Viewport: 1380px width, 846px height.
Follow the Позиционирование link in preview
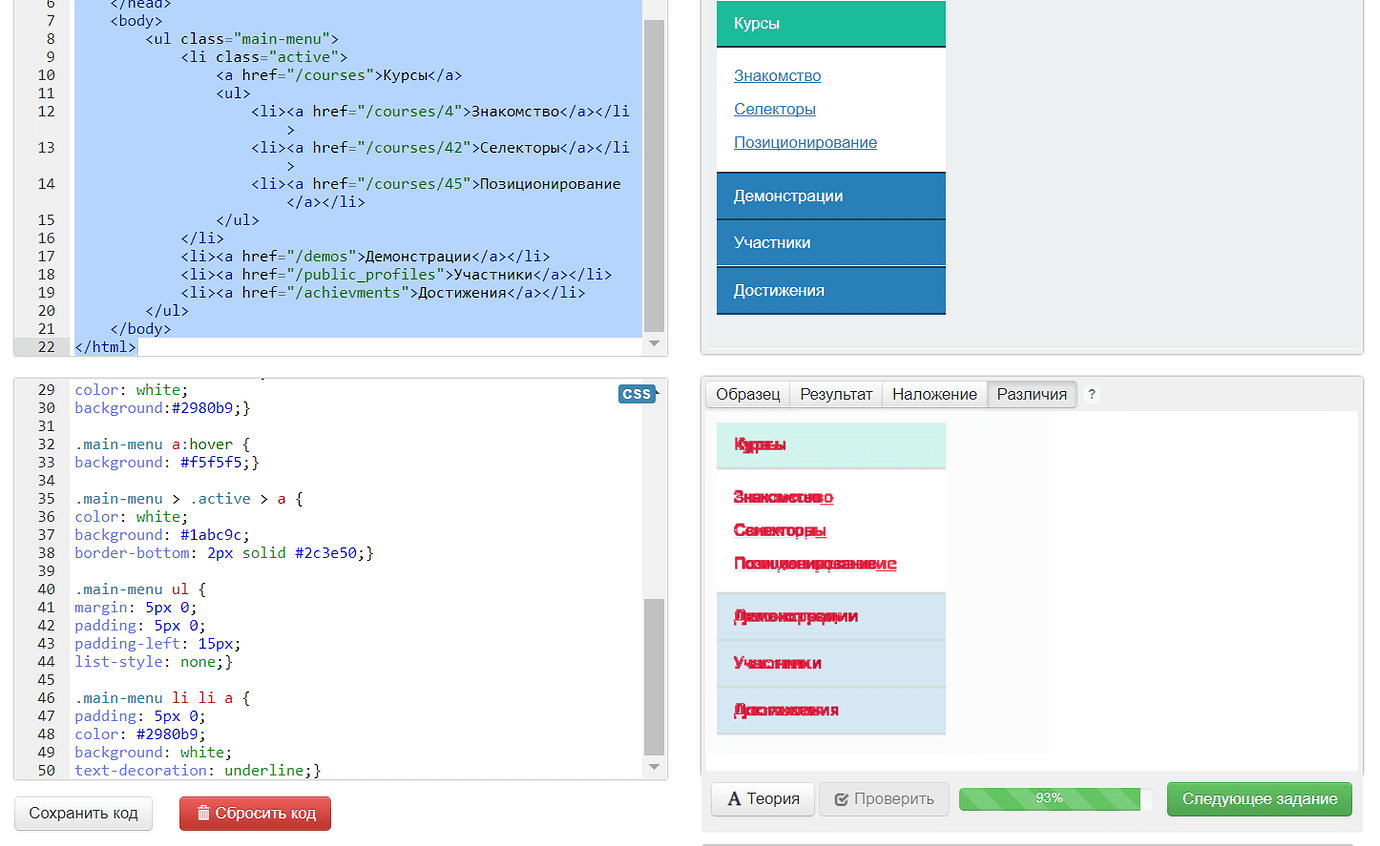pos(805,142)
